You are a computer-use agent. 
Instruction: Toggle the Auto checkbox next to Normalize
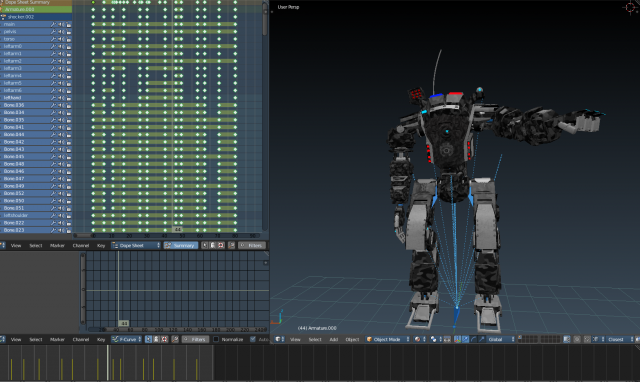point(253,339)
